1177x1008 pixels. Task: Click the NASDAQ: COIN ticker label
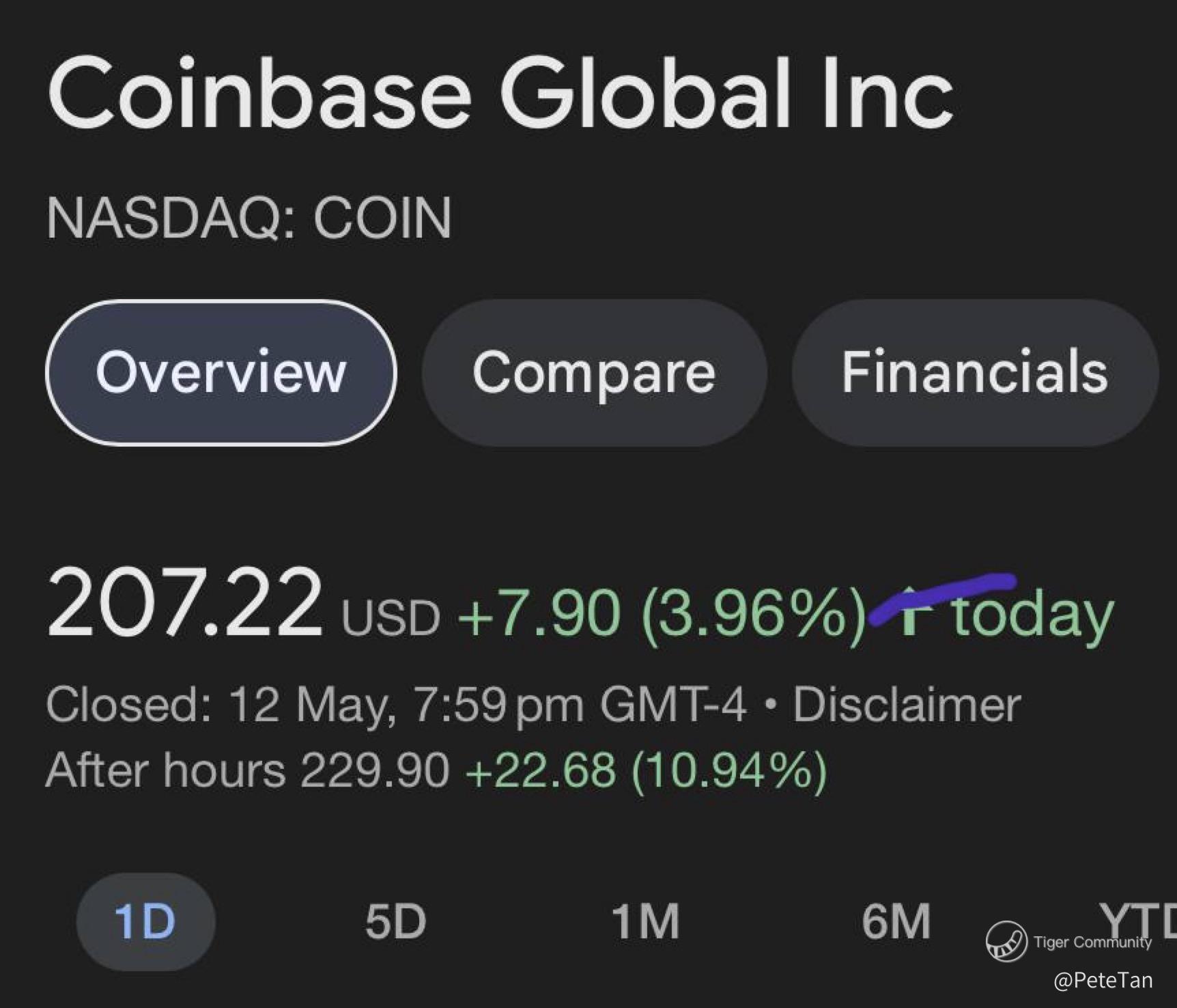pos(249,219)
